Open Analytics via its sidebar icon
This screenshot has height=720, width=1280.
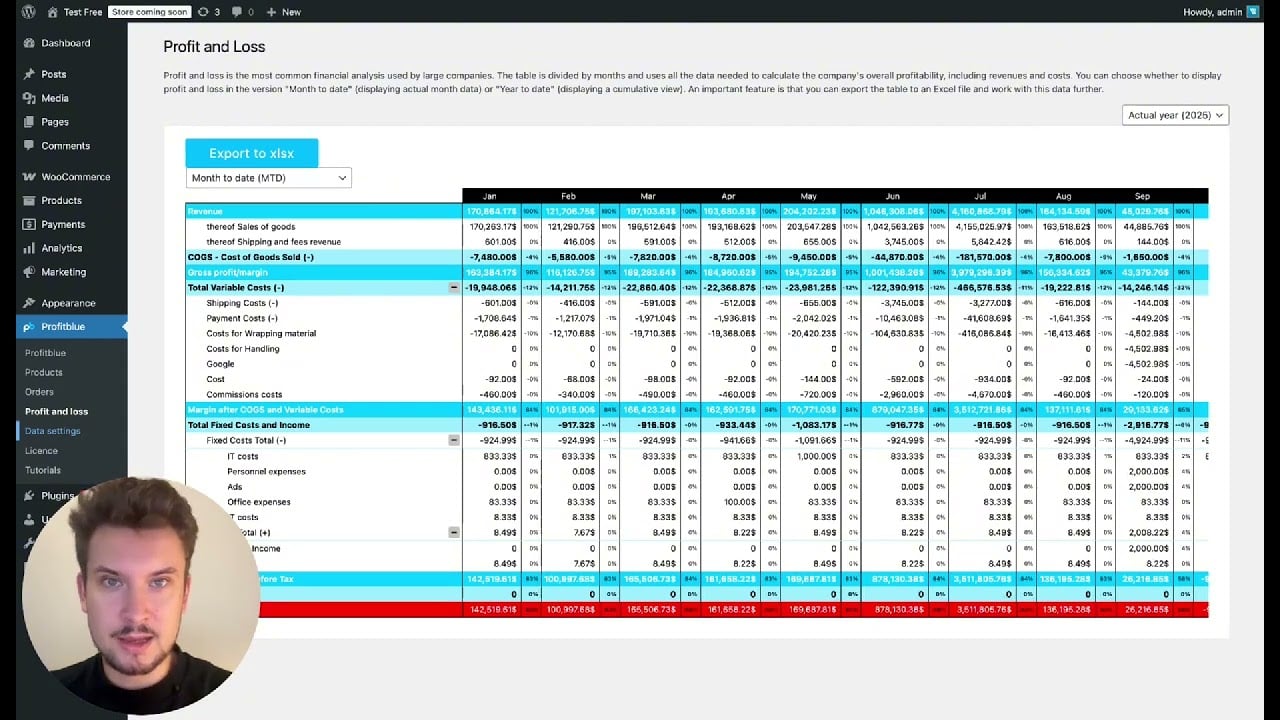click(x=28, y=248)
